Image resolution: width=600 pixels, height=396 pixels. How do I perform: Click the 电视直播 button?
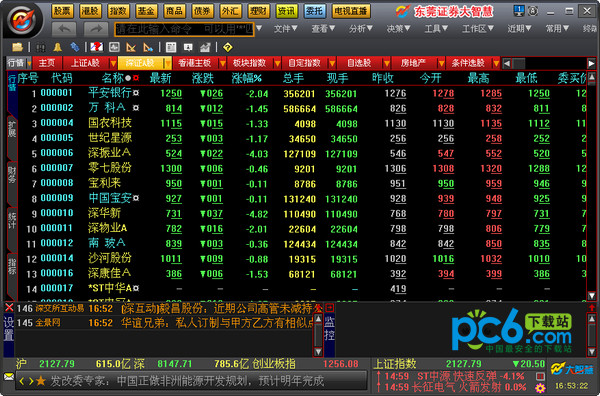351,11
